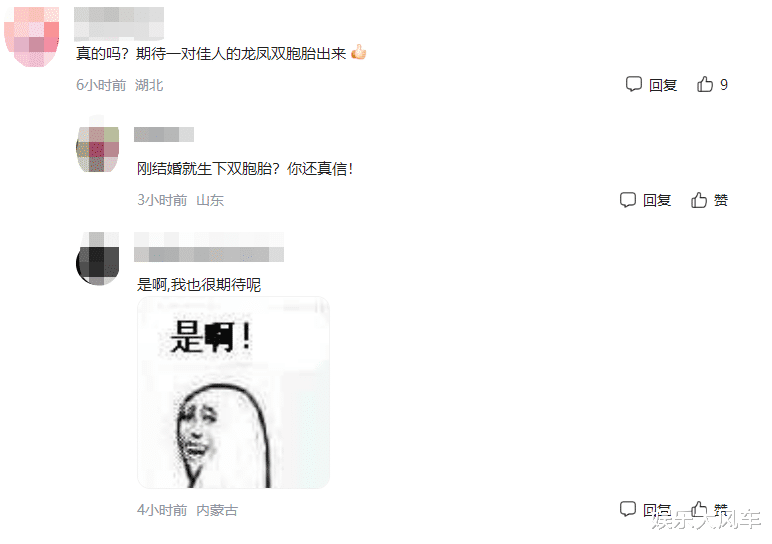Click the 回复 text on the Hubei comment
This screenshot has width=772, height=544.
coord(663,85)
